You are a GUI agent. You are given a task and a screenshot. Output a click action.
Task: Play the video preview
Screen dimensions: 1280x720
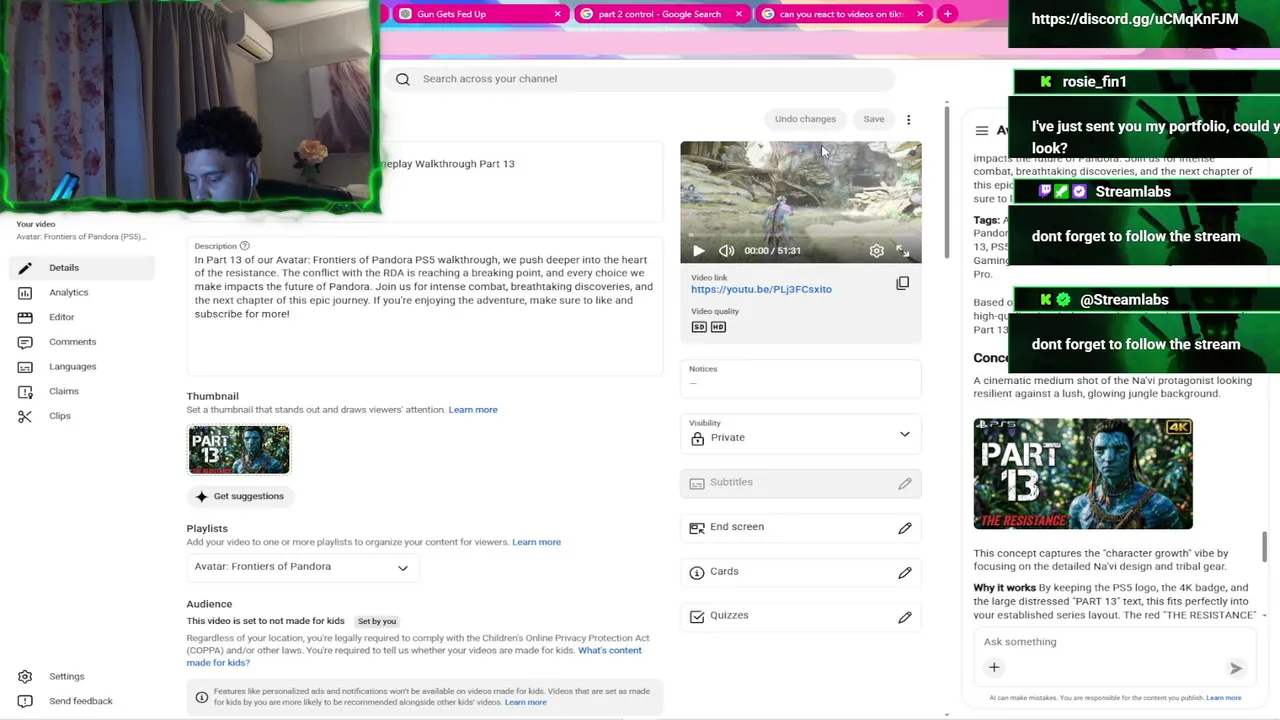coord(699,251)
